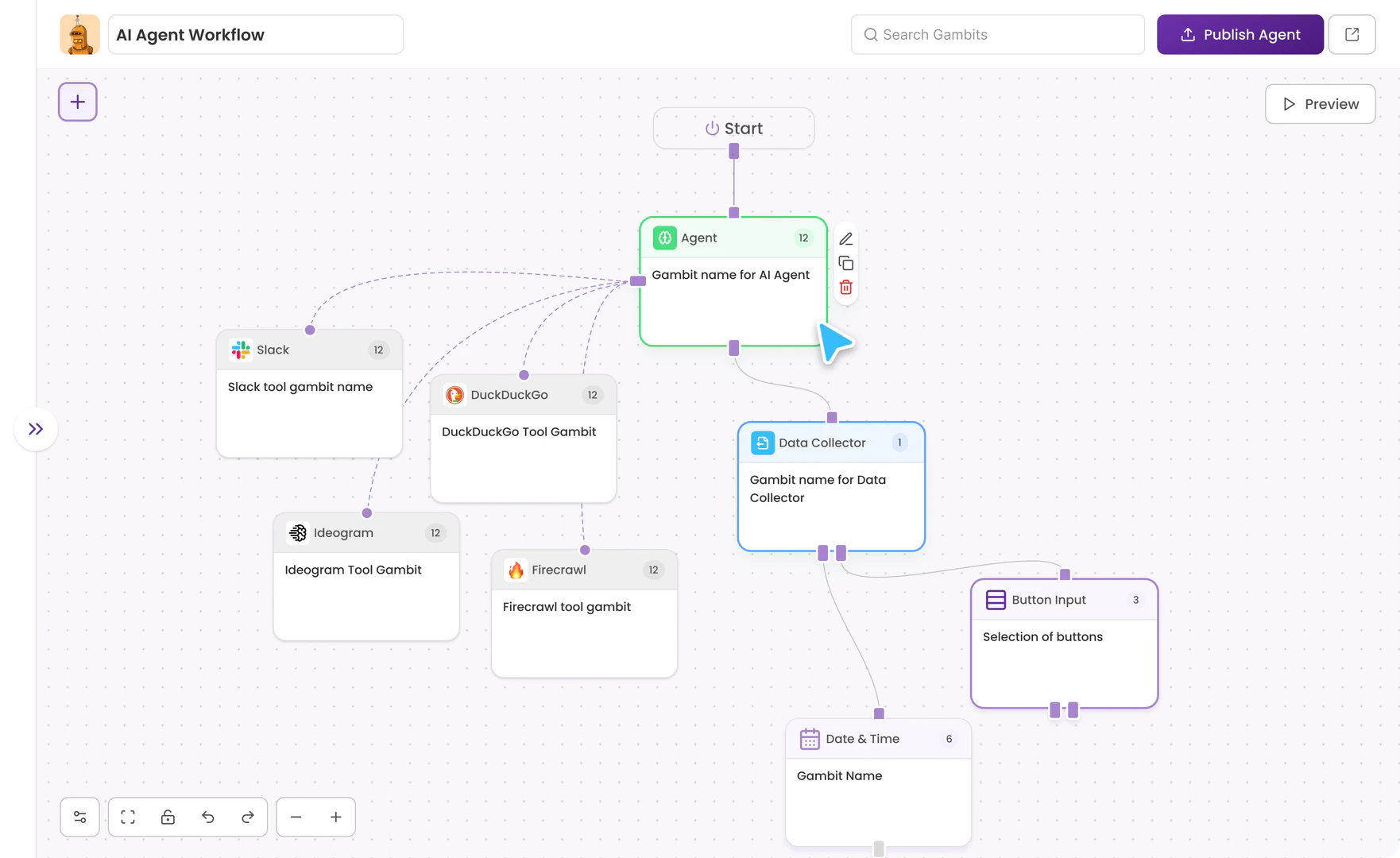Screen dimensions: 1400x858
Task: Open the external link icon in the header
Action: click(1352, 34)
